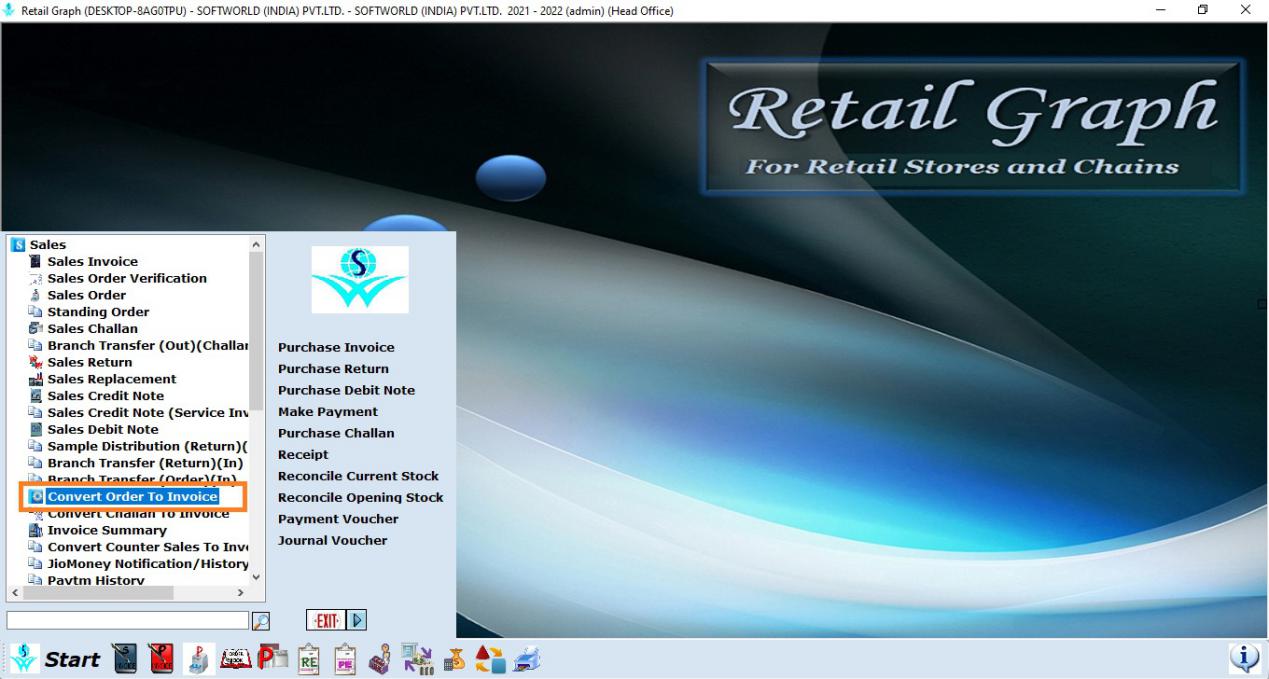Open the Purchase Debit Note shortcut

[346, 390]
